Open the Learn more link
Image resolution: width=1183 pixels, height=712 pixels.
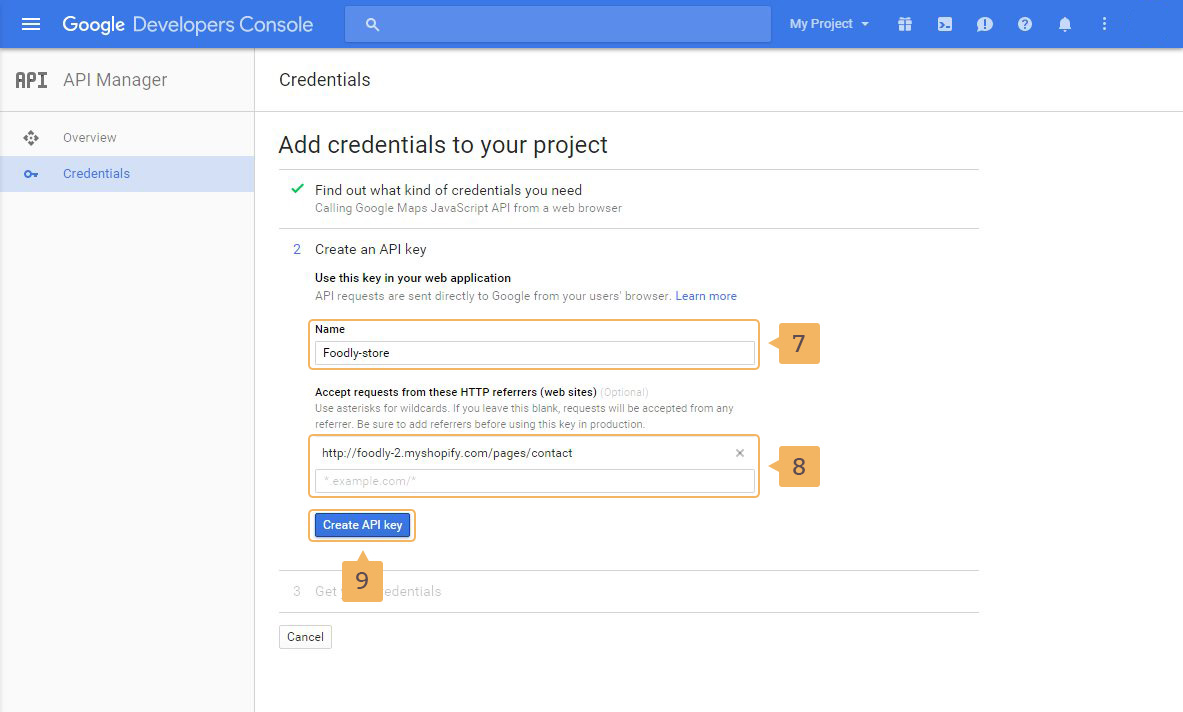click(x=706, y=296)
